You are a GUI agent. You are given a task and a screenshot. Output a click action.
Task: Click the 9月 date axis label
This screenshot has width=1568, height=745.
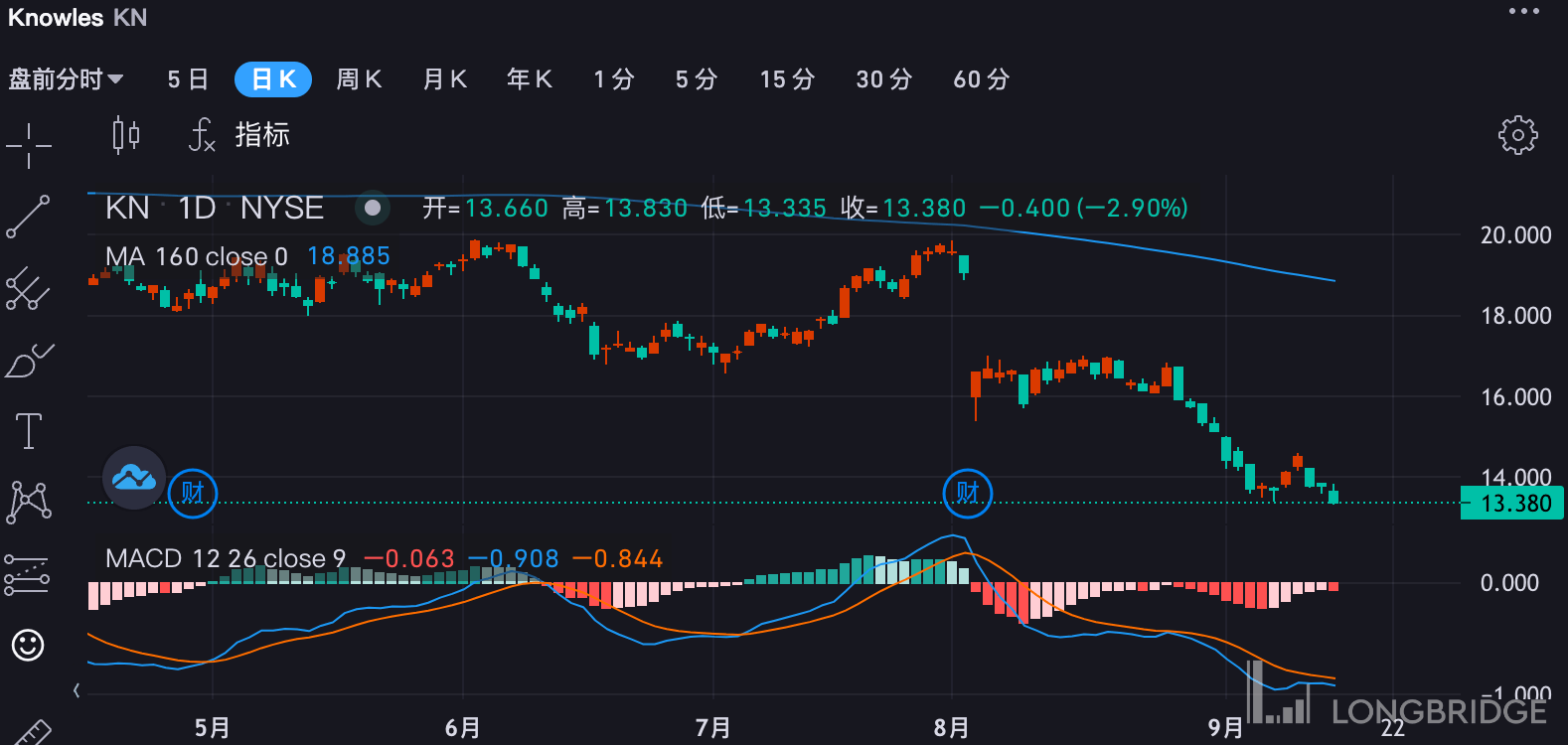tap(1226, 727)
